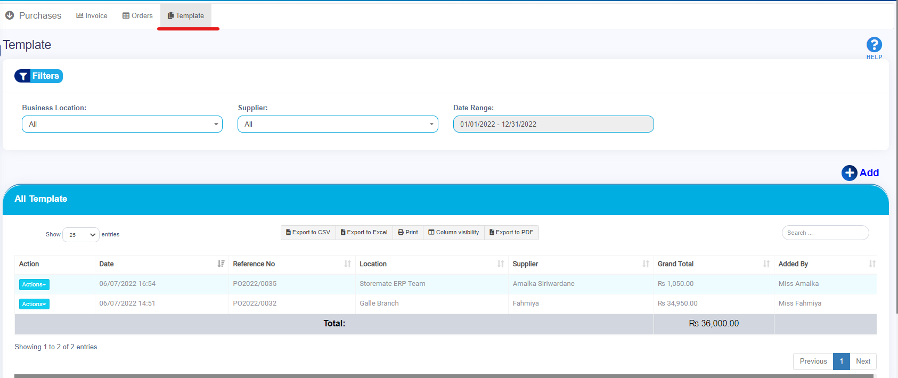898x378 pixels.
Task: Click the Help question mark icon
Action: 874,45
